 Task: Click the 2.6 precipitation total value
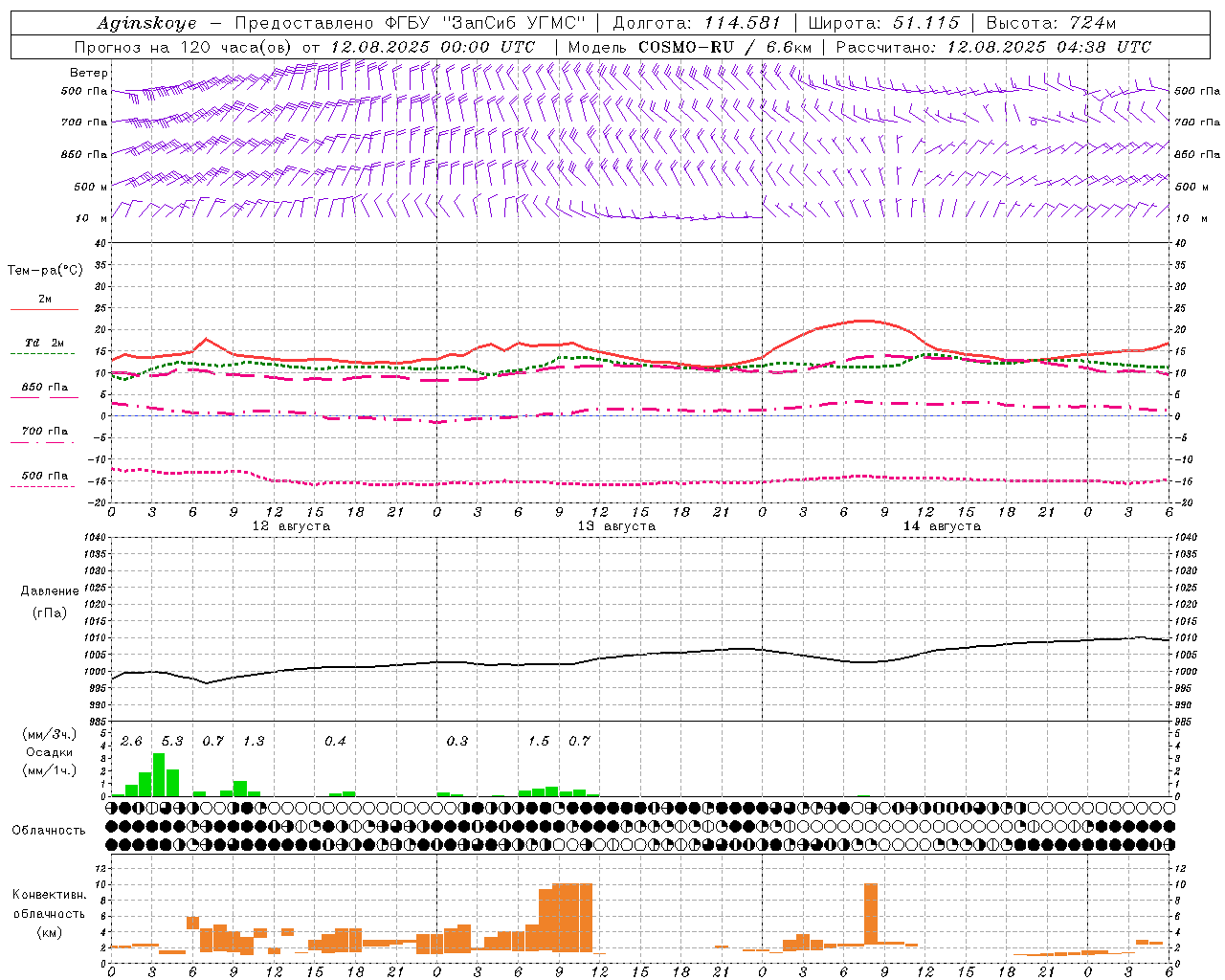click(x=131, y=742)
